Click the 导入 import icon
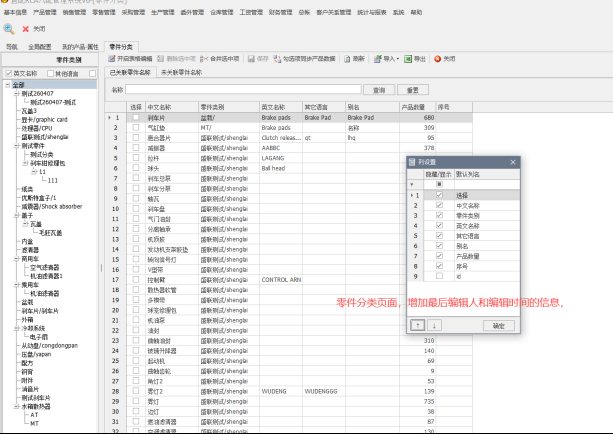The width and height of the screenshot is (613, 434). click(x=377, y=59)
